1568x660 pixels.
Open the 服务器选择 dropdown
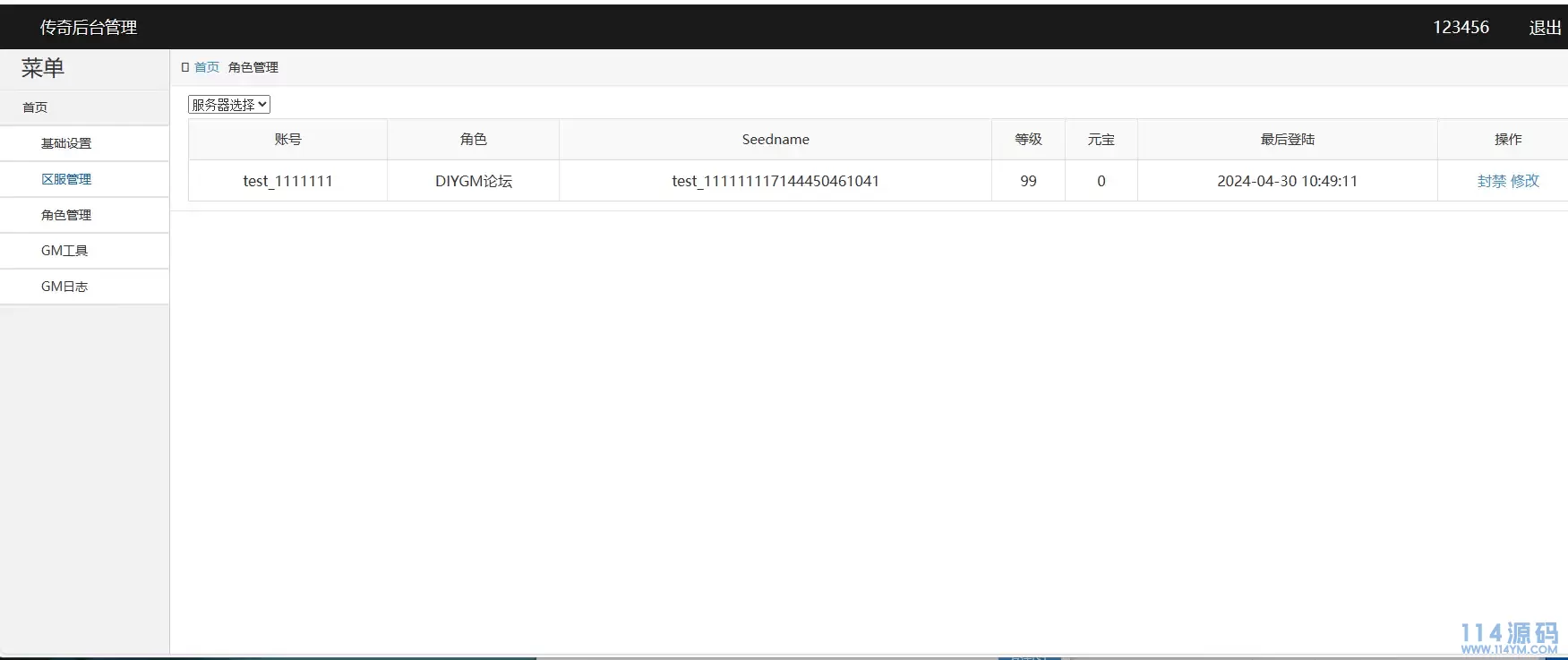(x=229, y=105)
